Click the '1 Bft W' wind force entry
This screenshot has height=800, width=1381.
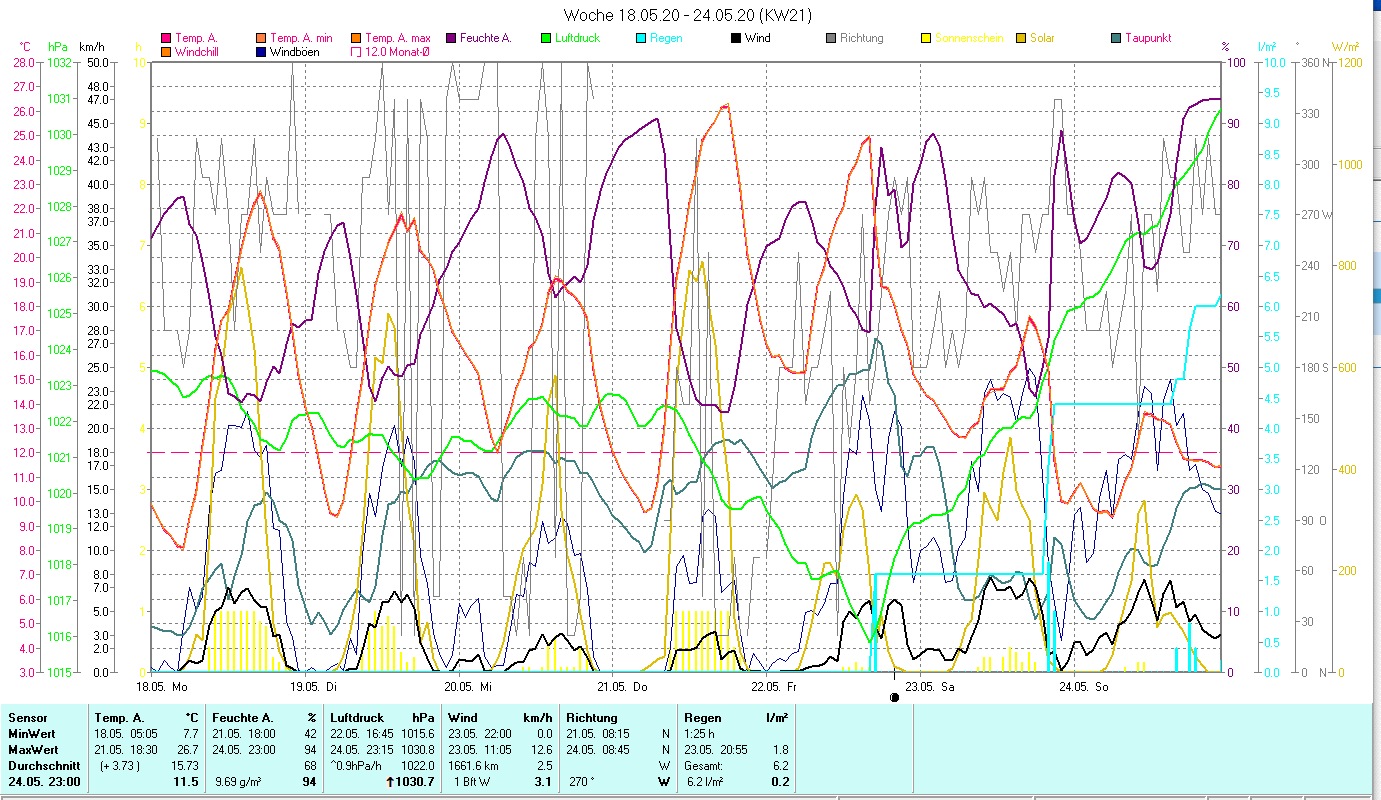[473, 782]
